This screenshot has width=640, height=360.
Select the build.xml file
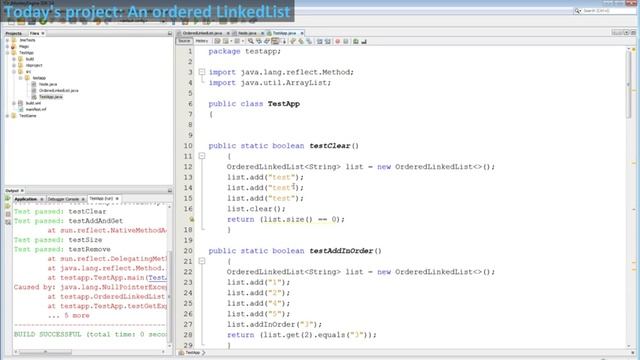33,103
